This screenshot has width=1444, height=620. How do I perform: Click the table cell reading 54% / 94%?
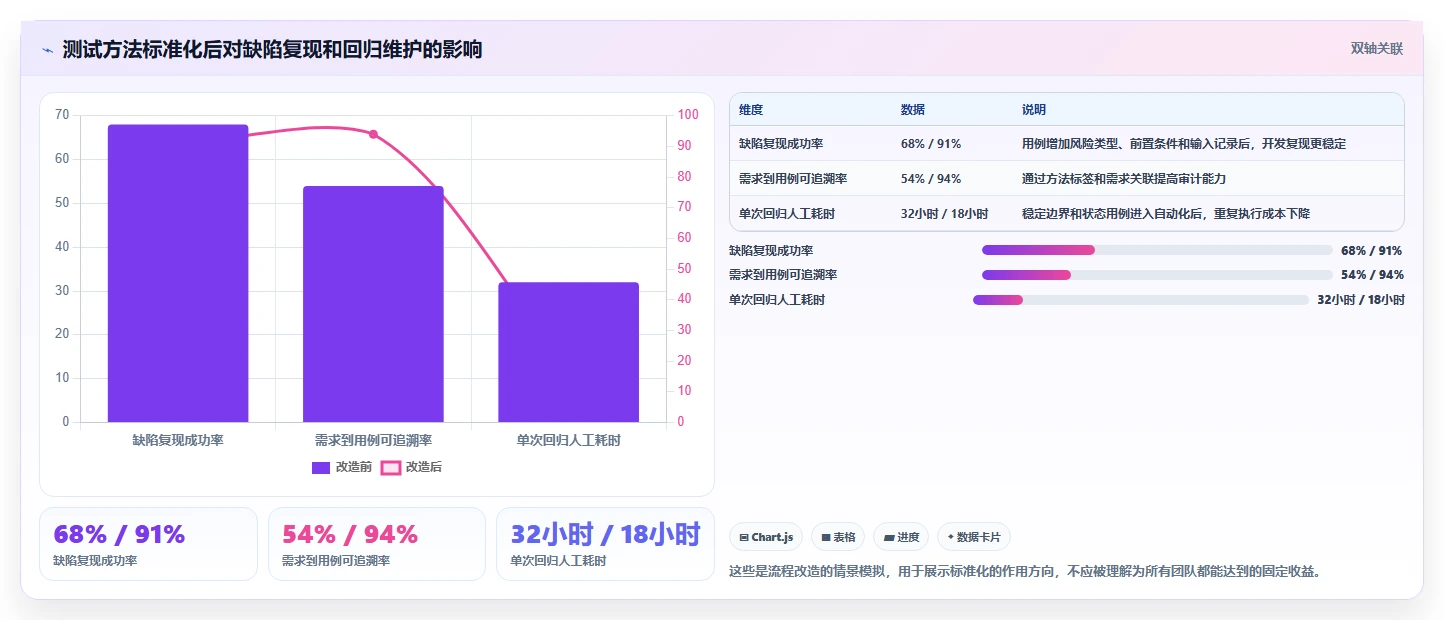(x=931, y=178)
